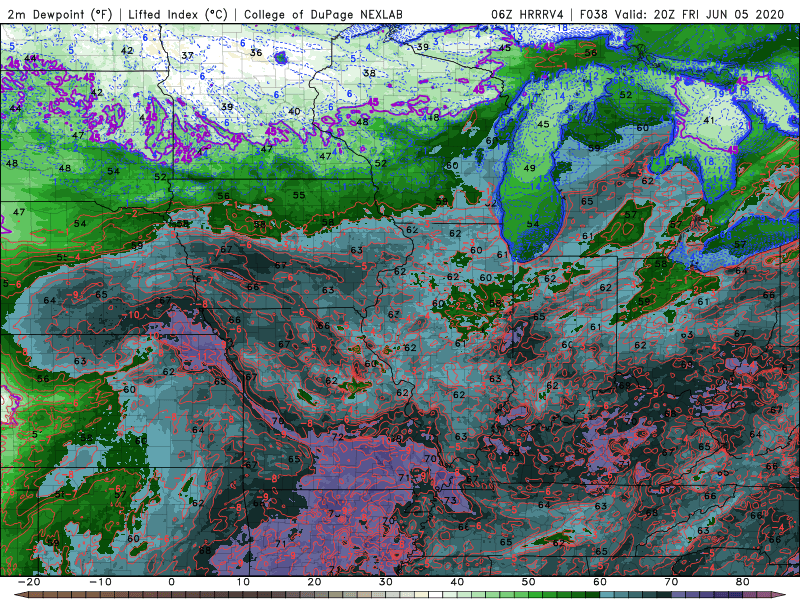Click the "73" dewpoint value on the map

451,501
